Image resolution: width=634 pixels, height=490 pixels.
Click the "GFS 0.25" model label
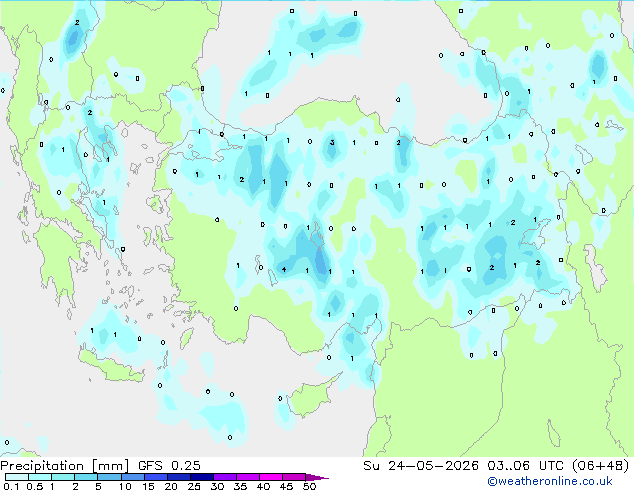tap(169, 466)
